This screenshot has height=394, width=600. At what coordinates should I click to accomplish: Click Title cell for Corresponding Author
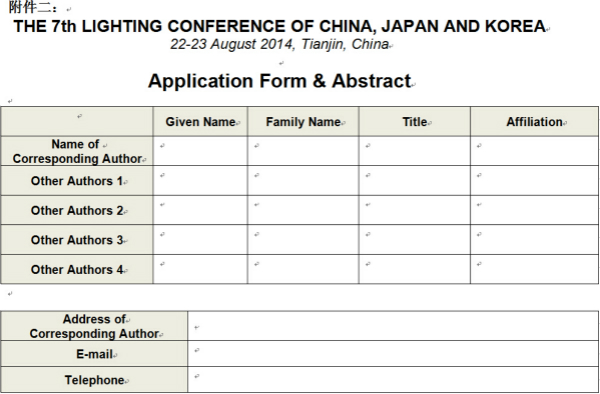(414, 151)
